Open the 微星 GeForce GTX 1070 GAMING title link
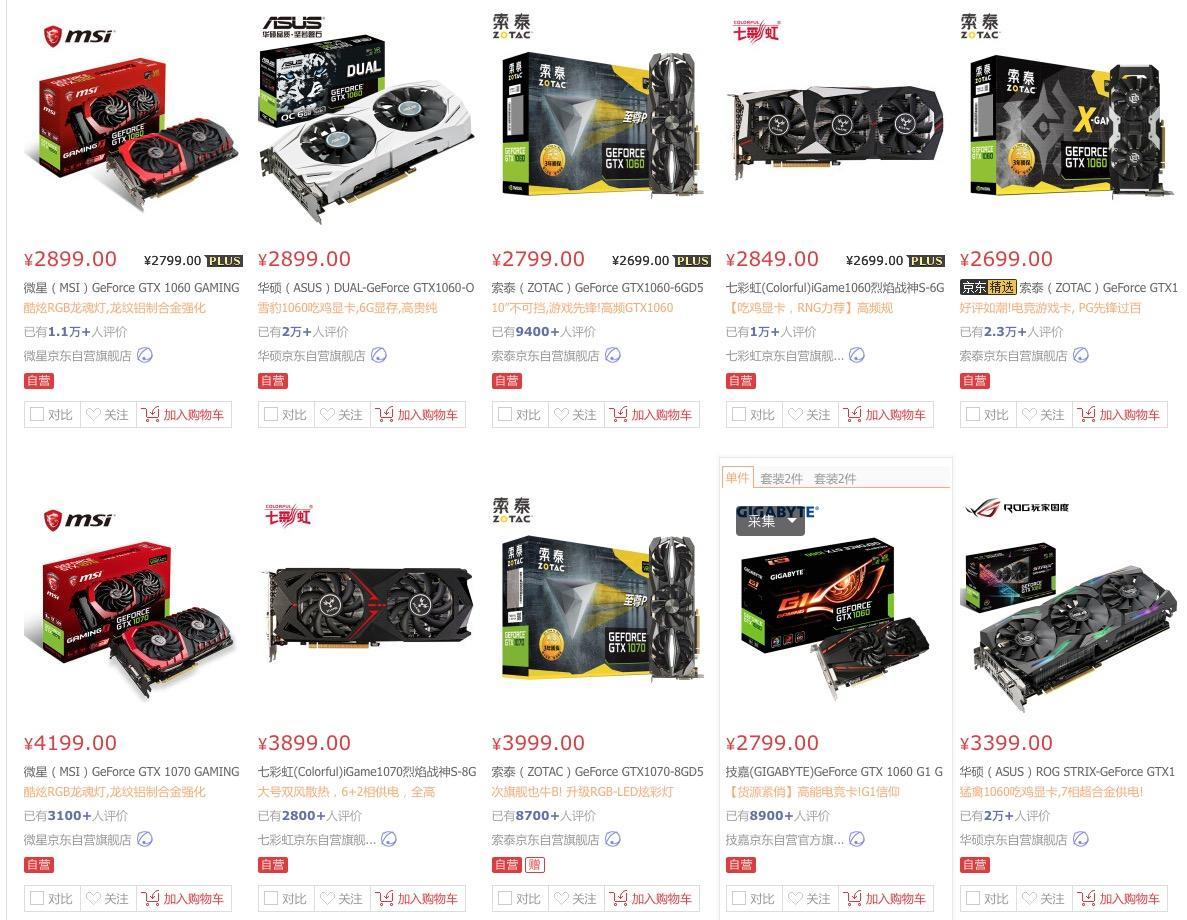This screenshot has height=920, width=1187. tap(132, 772)
